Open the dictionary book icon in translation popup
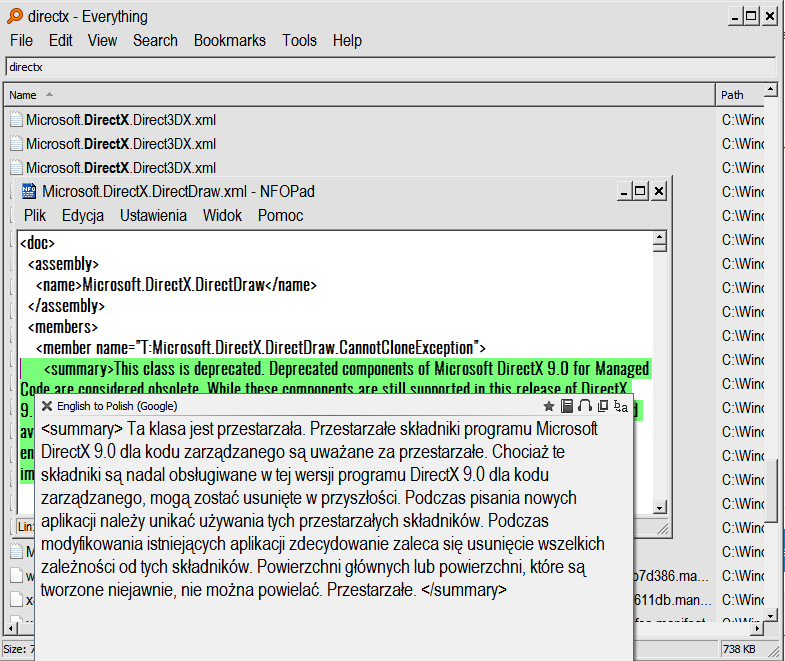The height and width of the screenshot is (661, 785). (567, 406)
